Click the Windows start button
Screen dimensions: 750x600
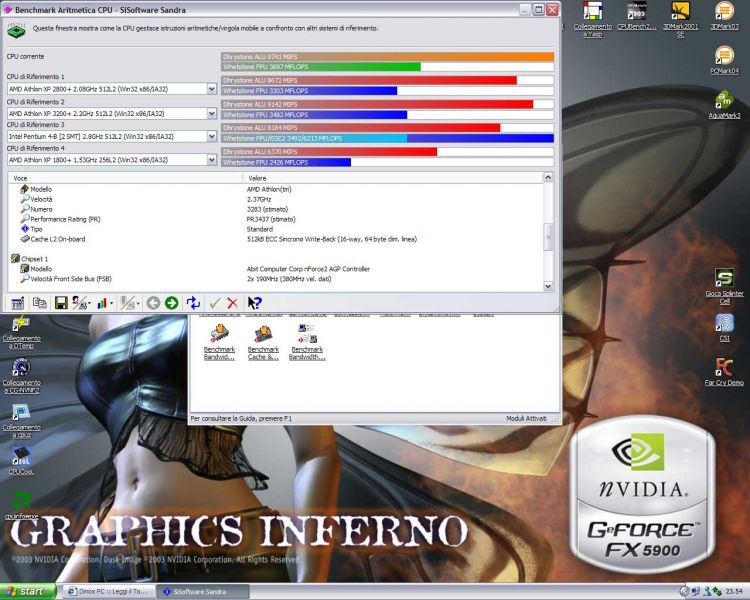(28, 591)
